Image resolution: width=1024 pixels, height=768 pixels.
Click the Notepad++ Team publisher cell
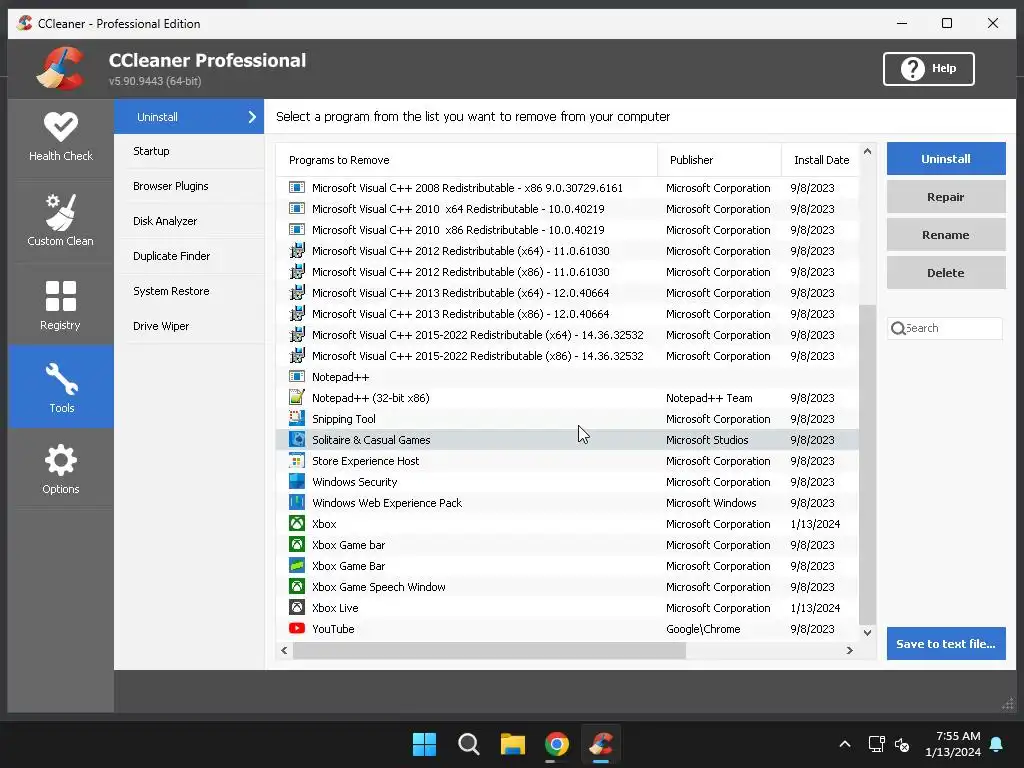coord(709,398)
